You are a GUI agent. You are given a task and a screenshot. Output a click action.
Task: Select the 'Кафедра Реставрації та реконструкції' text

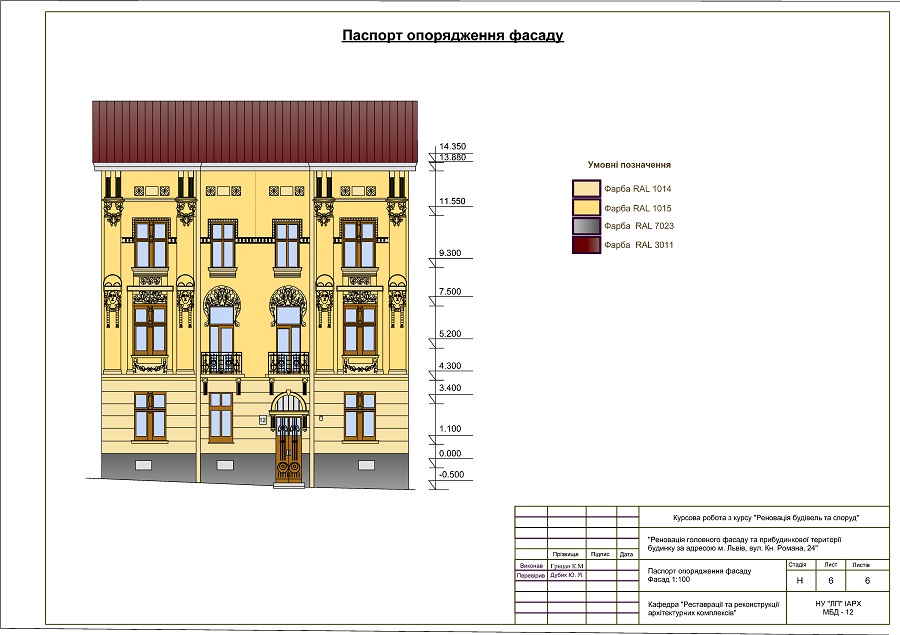click(x=713, y=609)
